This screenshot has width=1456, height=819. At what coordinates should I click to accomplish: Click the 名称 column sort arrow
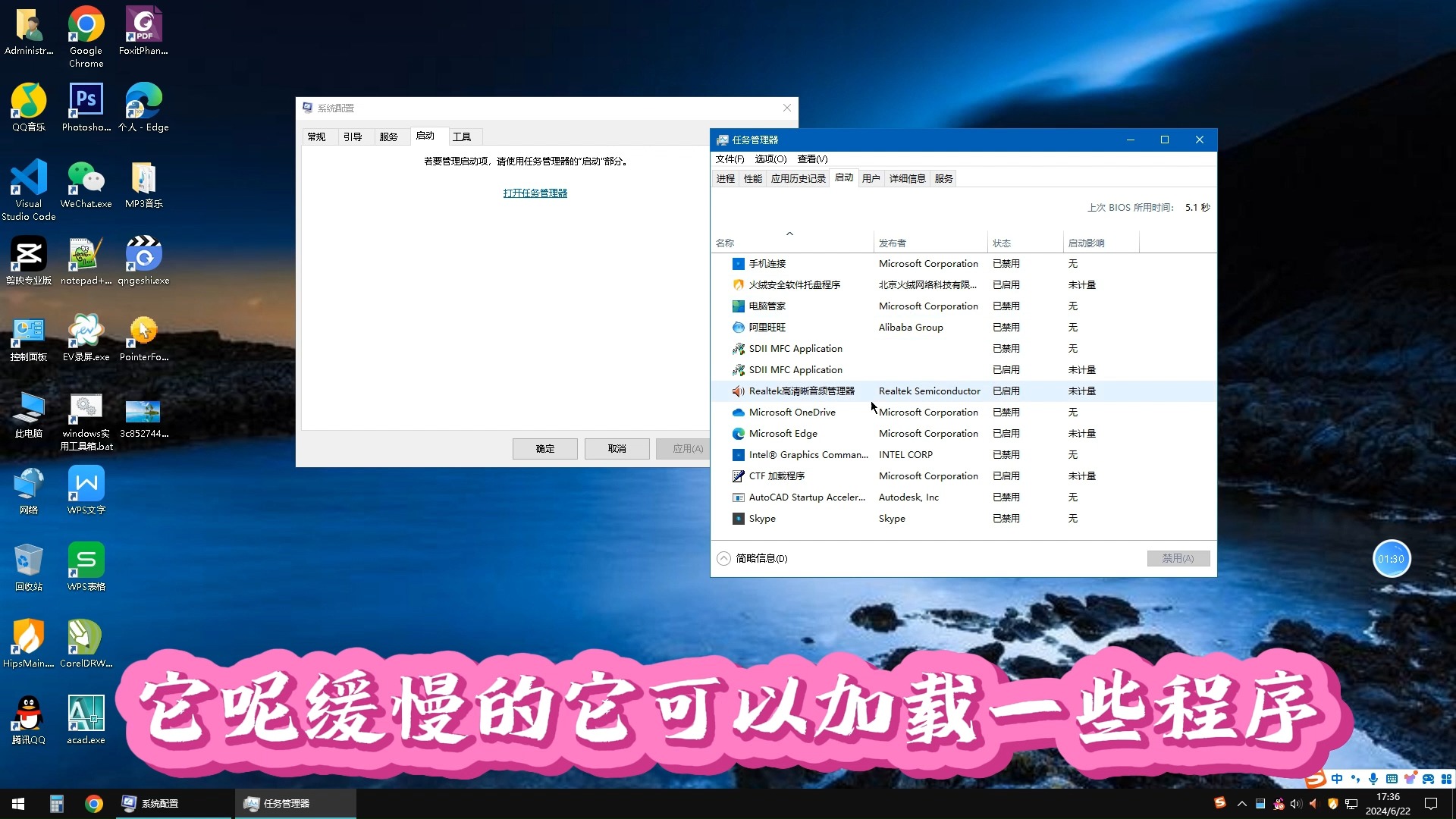click(x=789, y=234)
